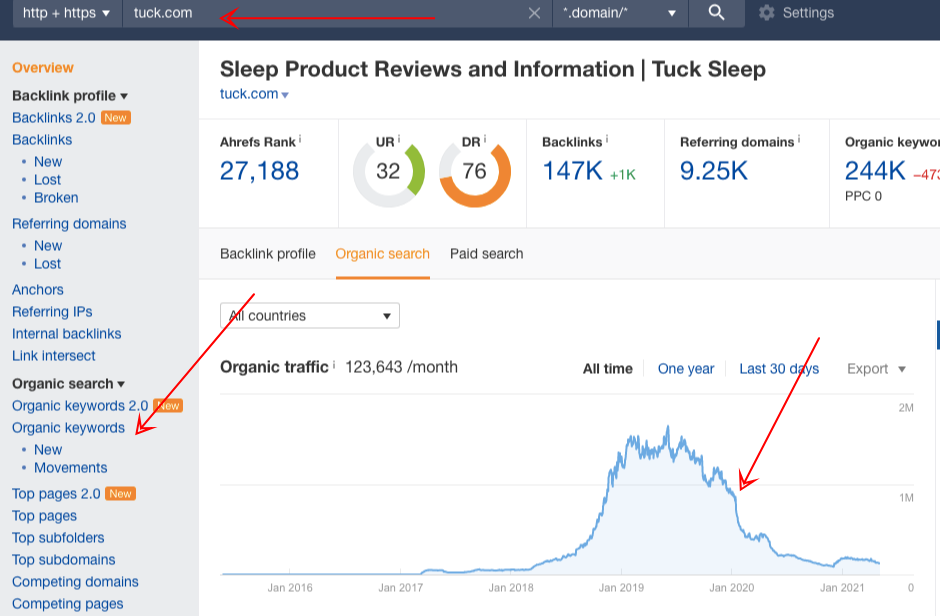940x616 pixels.
Task: Collapse the Organic search sidebar section
Action: pos(68,384)
